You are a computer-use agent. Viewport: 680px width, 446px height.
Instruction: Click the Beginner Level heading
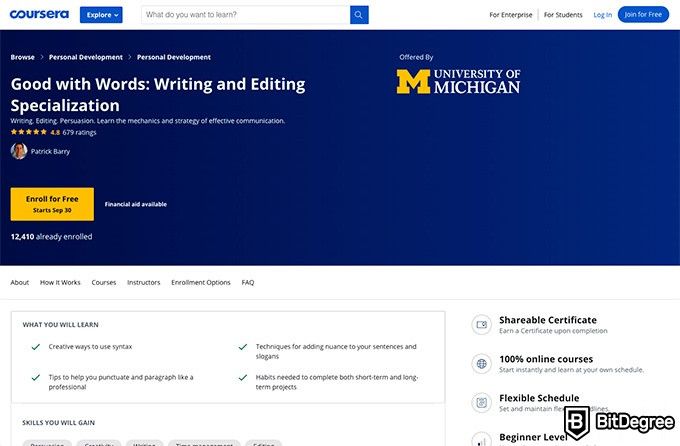point(533,437)
